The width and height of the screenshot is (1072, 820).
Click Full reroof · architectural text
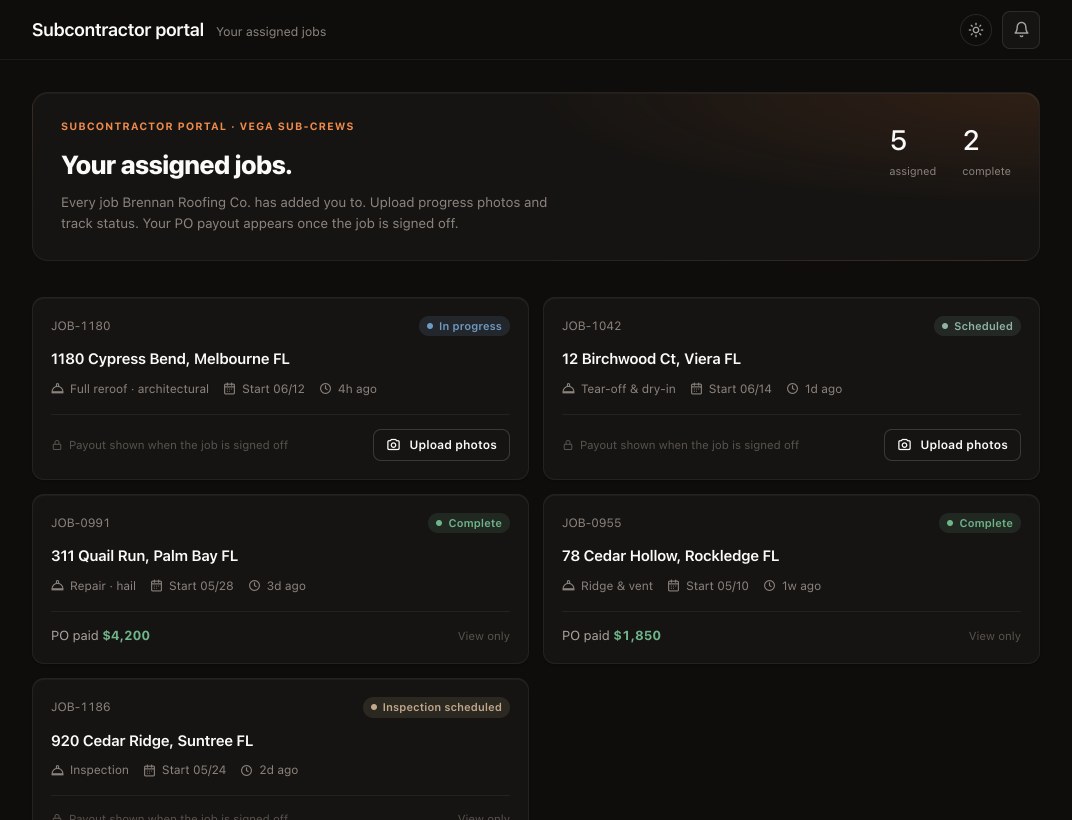[139, 388]
